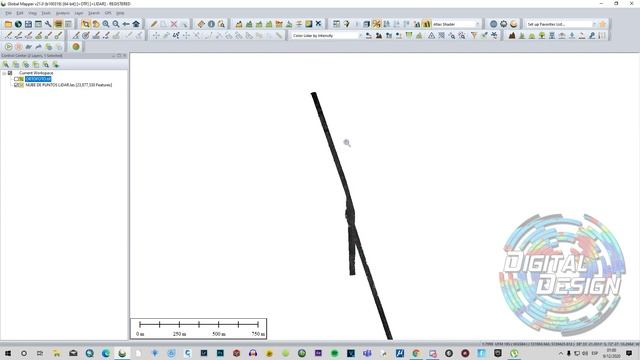Toggle visibility checkbox of highlighted orthophoto layer
Image resolution: width=640 pixels, height=360 pixels.
pos(16,79)
